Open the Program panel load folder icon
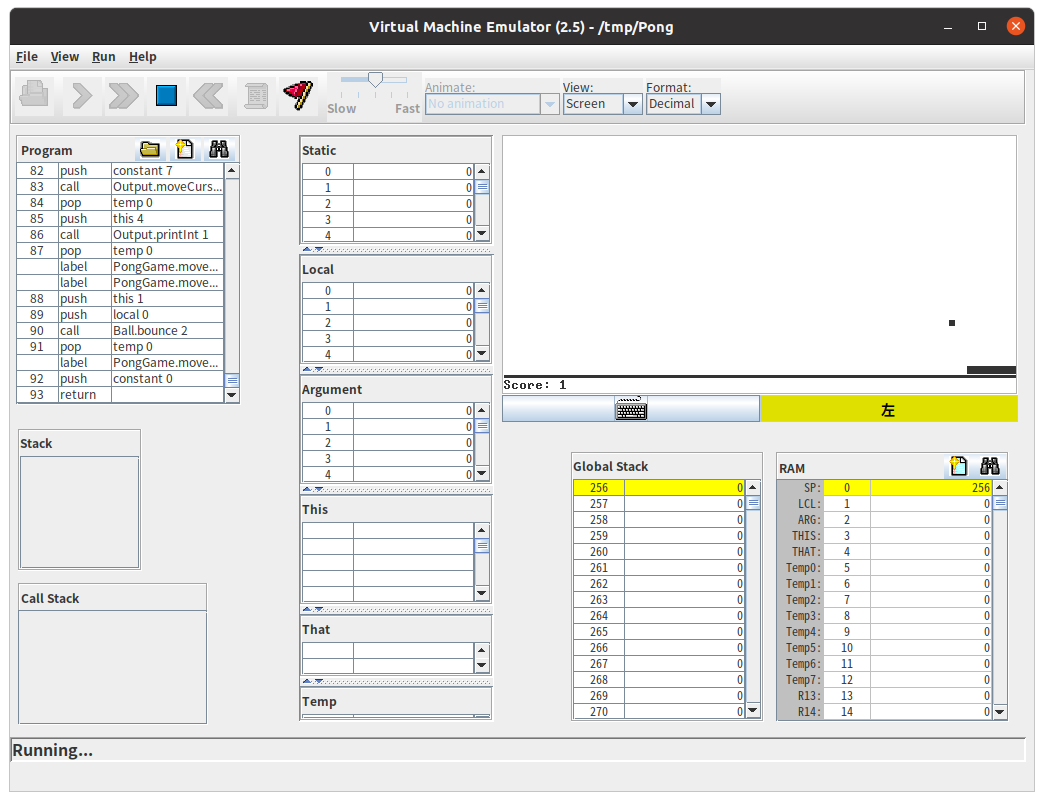The image size is (1044, 801). click(150, 150)
